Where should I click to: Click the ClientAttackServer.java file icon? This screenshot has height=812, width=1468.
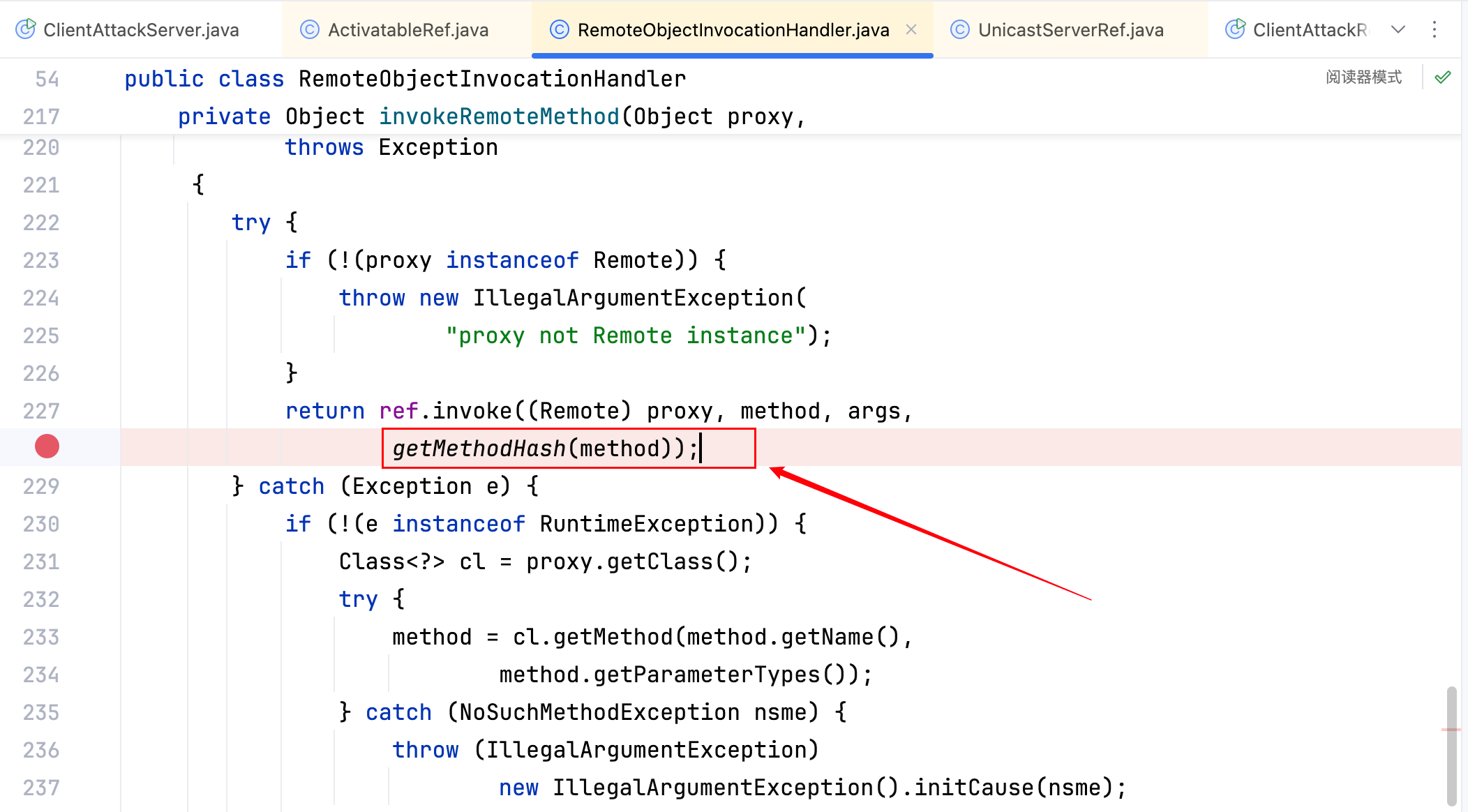pos(25,29)
